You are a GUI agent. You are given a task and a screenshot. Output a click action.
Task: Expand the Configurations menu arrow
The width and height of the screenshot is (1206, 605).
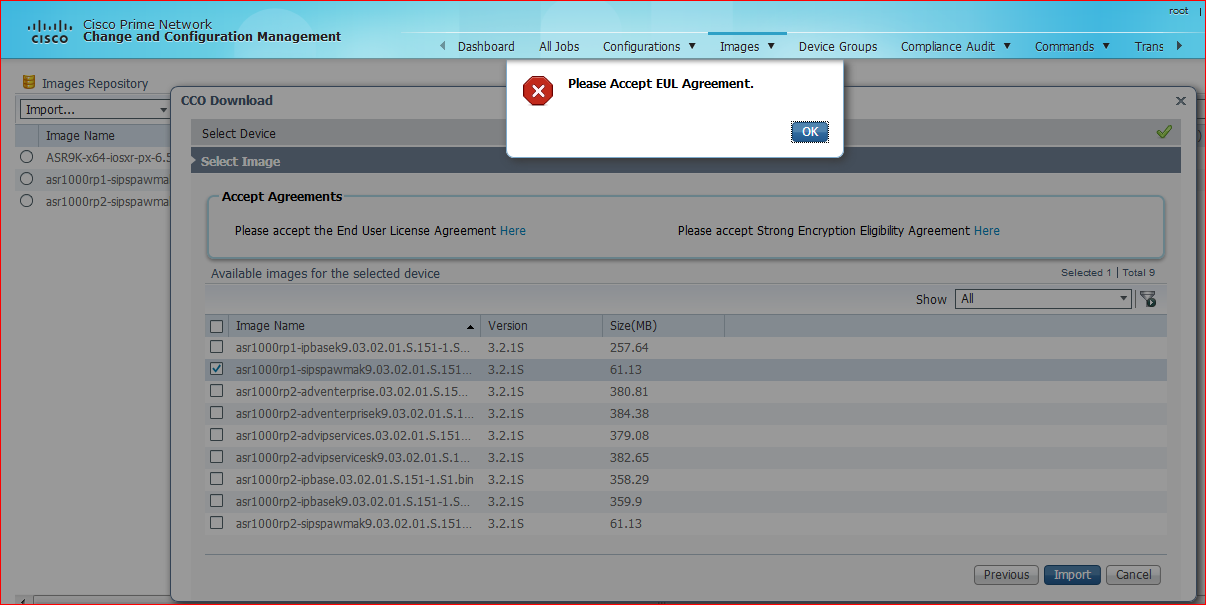(692, 46)
